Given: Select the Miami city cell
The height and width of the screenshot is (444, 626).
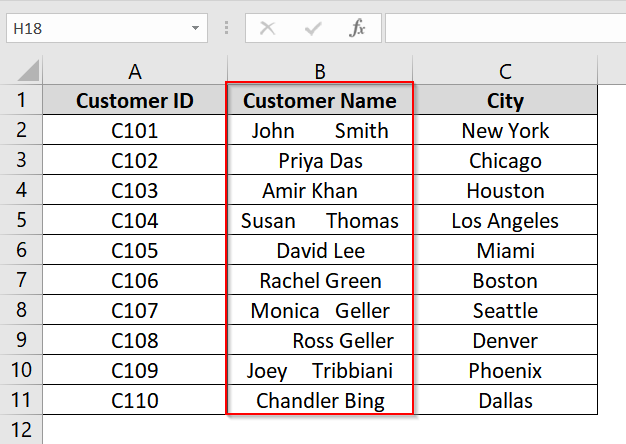Looking at the screenshot, I should click(x=505, y=250).
